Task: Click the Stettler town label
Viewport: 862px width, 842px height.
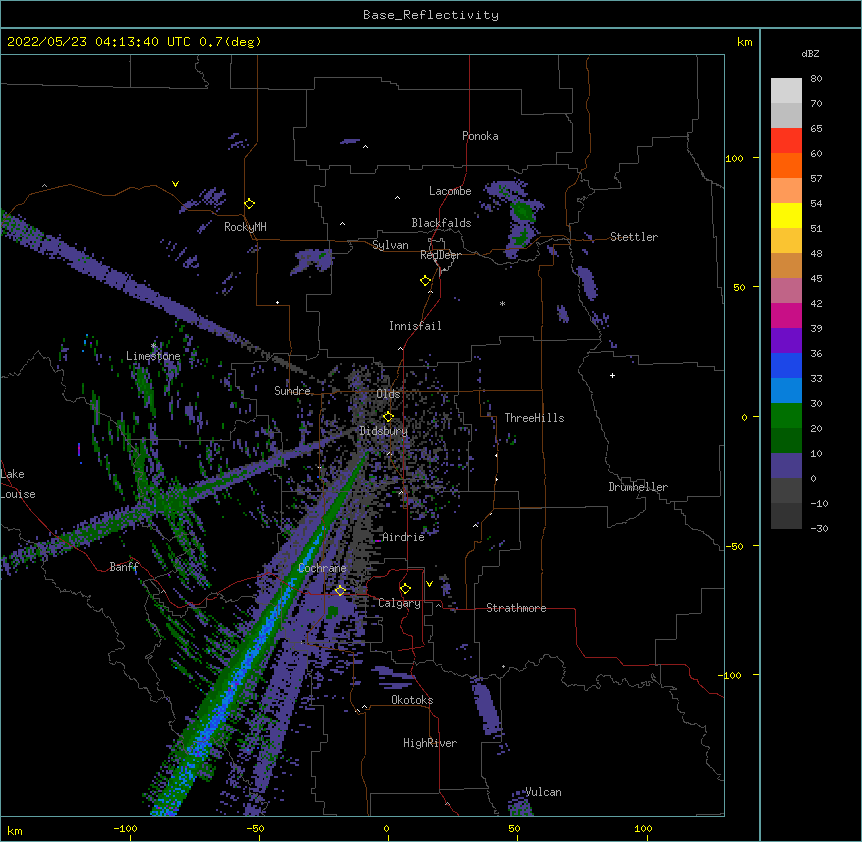Action: [x=634, y=237]
